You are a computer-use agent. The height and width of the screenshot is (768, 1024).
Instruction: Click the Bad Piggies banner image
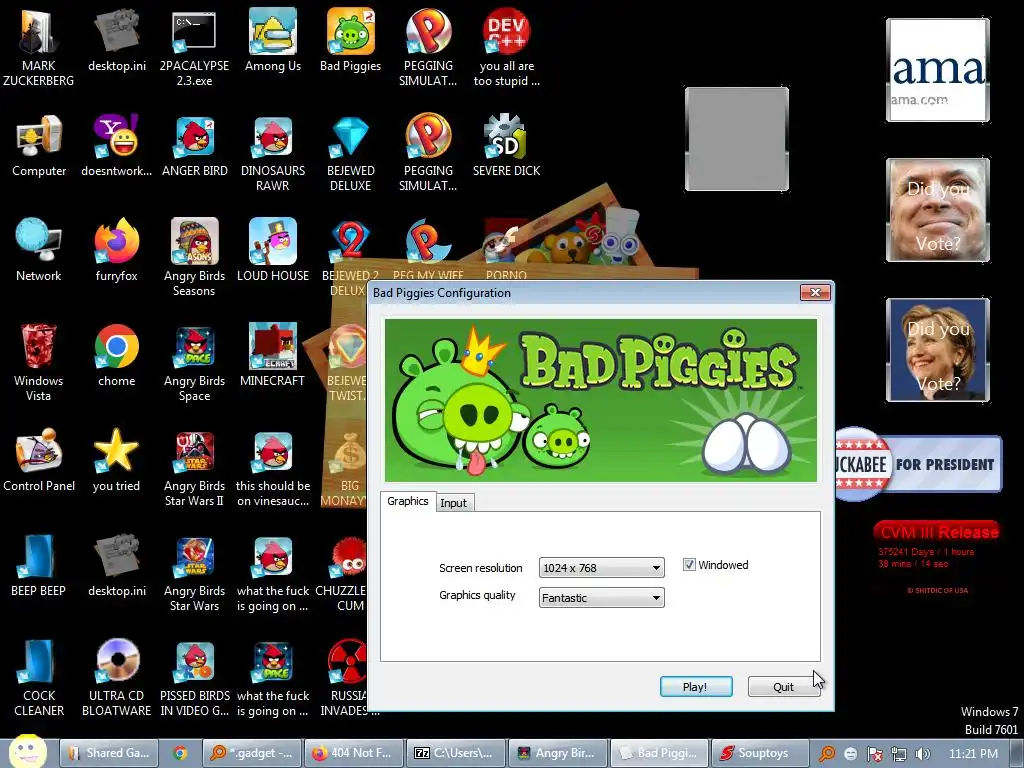(x=600, y=400)
